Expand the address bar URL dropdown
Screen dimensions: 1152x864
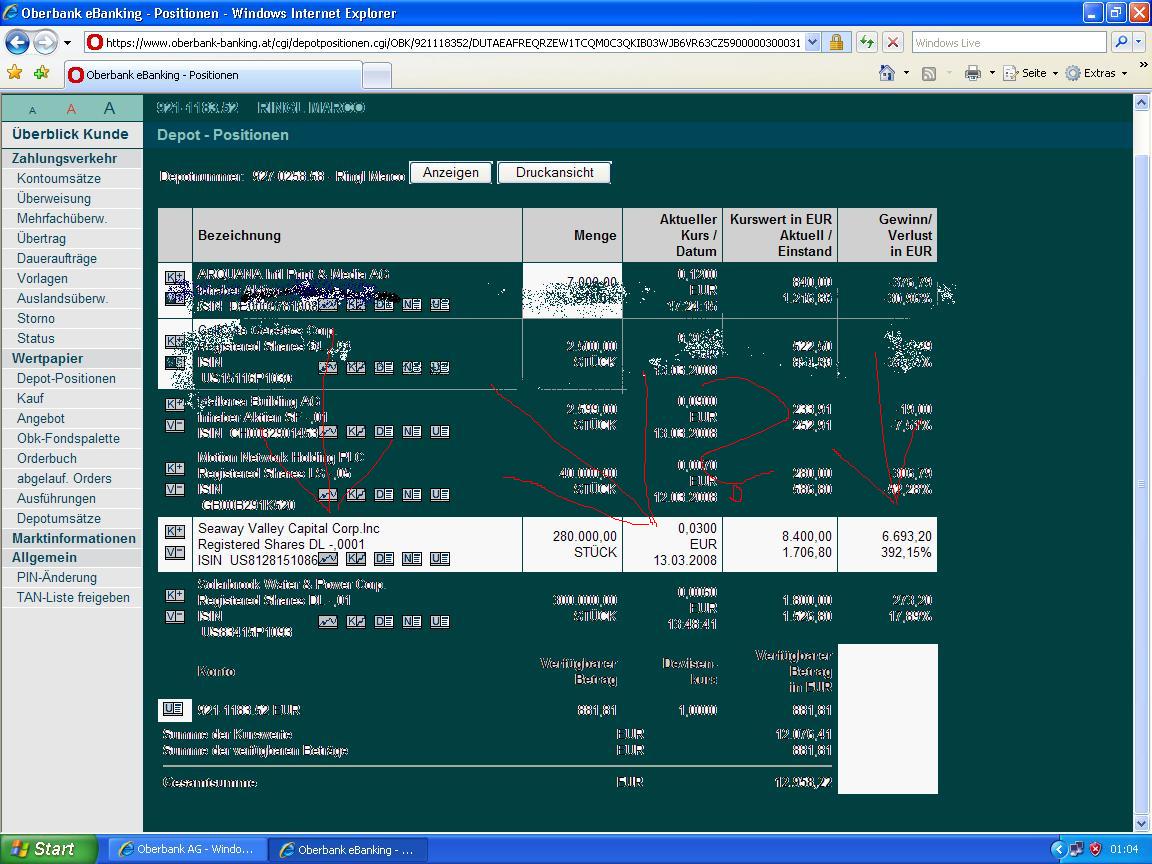coord(812,43)
